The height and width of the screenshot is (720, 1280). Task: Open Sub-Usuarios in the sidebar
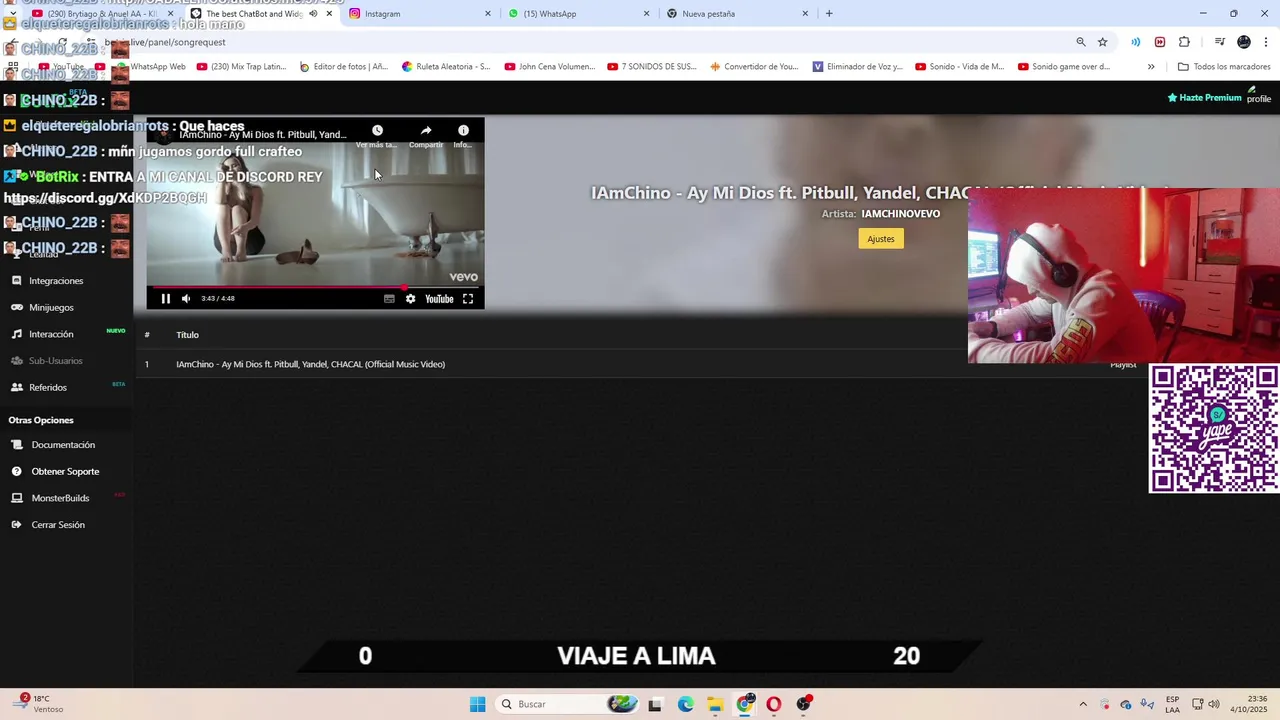click(x=55, y=361)
